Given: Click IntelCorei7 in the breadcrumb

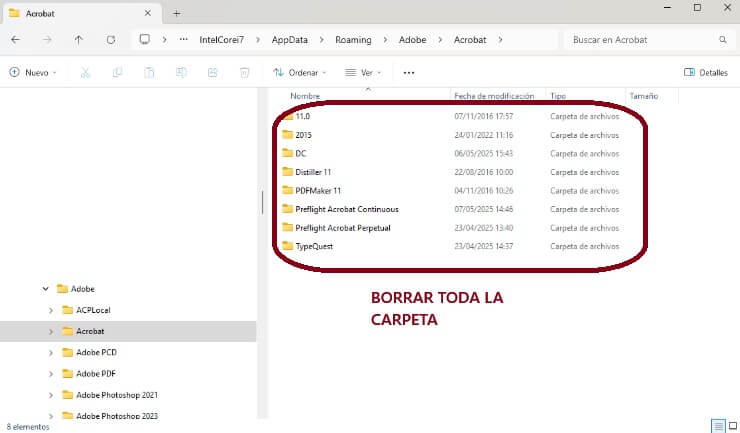Looking at the screenshot, I should coord(221,40).
